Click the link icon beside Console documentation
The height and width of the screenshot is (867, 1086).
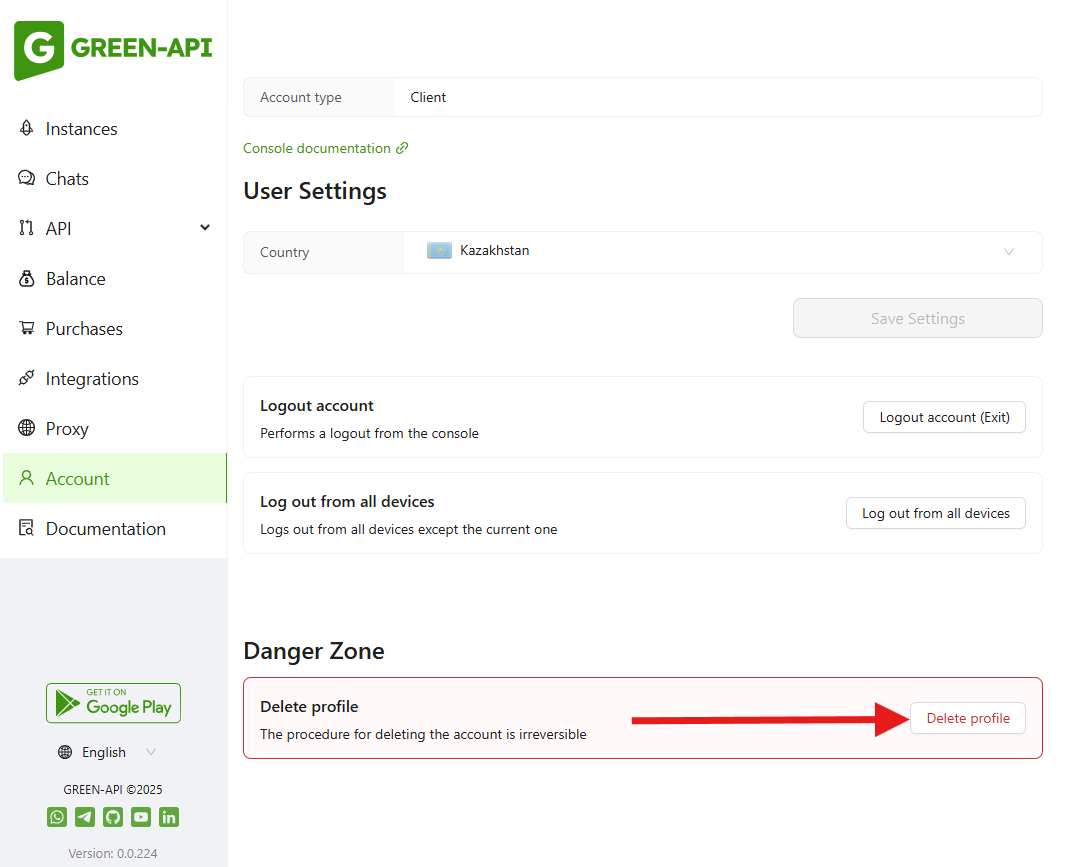pos(402,148)
